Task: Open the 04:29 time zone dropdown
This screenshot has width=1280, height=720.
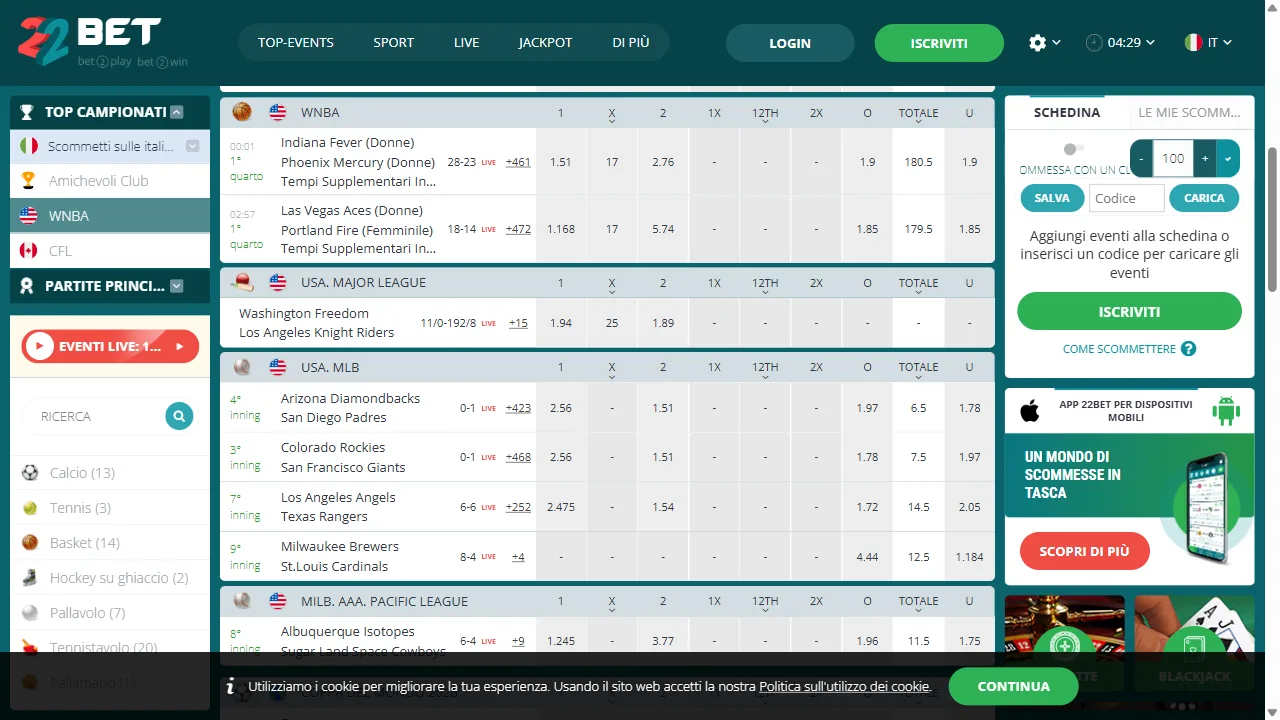Action: coord(1151,43)
